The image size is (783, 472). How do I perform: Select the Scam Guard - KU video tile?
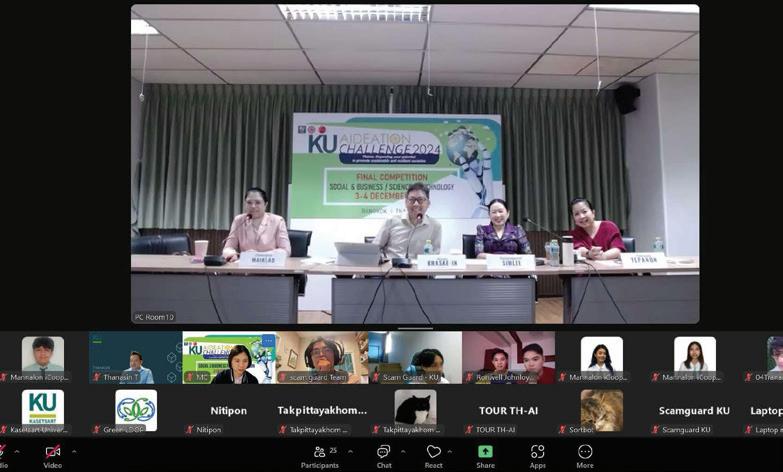click(415, 358)
